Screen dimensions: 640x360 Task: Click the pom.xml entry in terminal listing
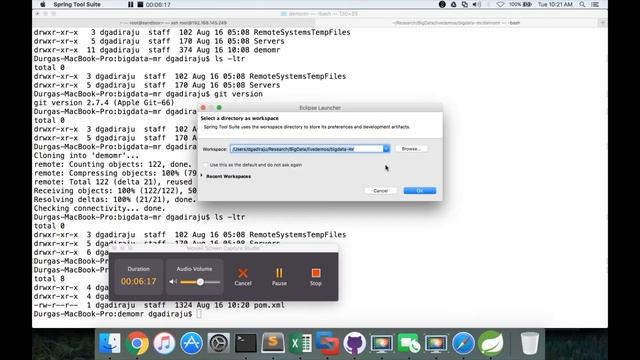(159, 305)
